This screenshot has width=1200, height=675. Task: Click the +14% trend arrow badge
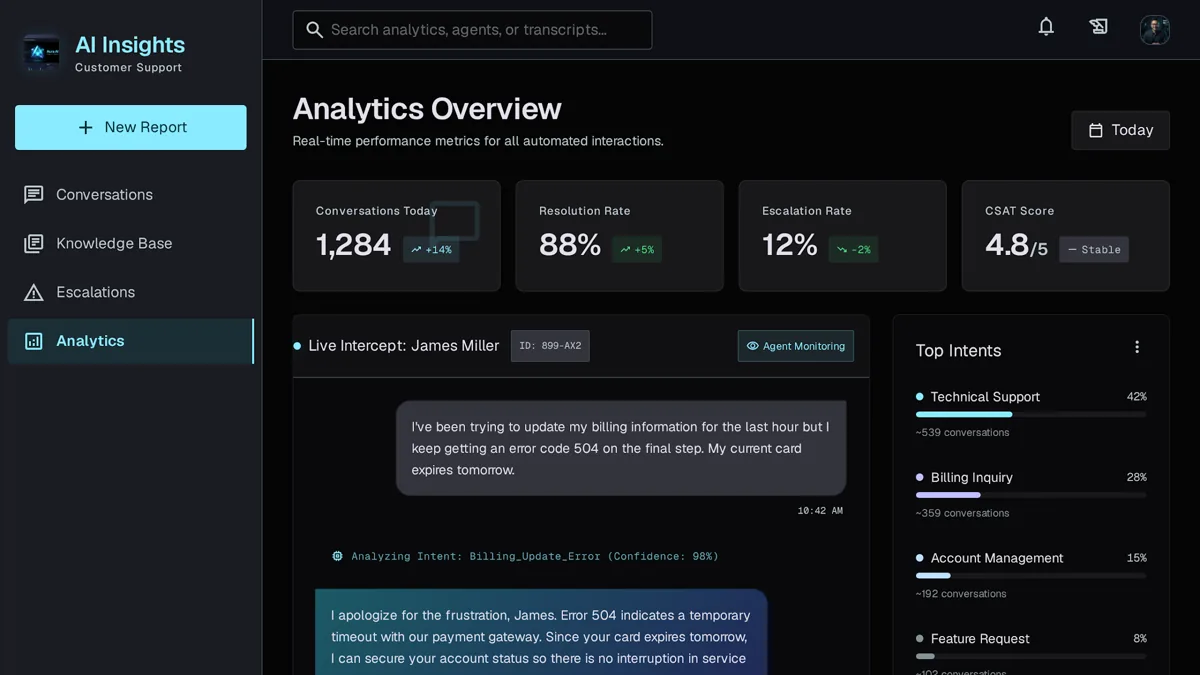point(431,250)
